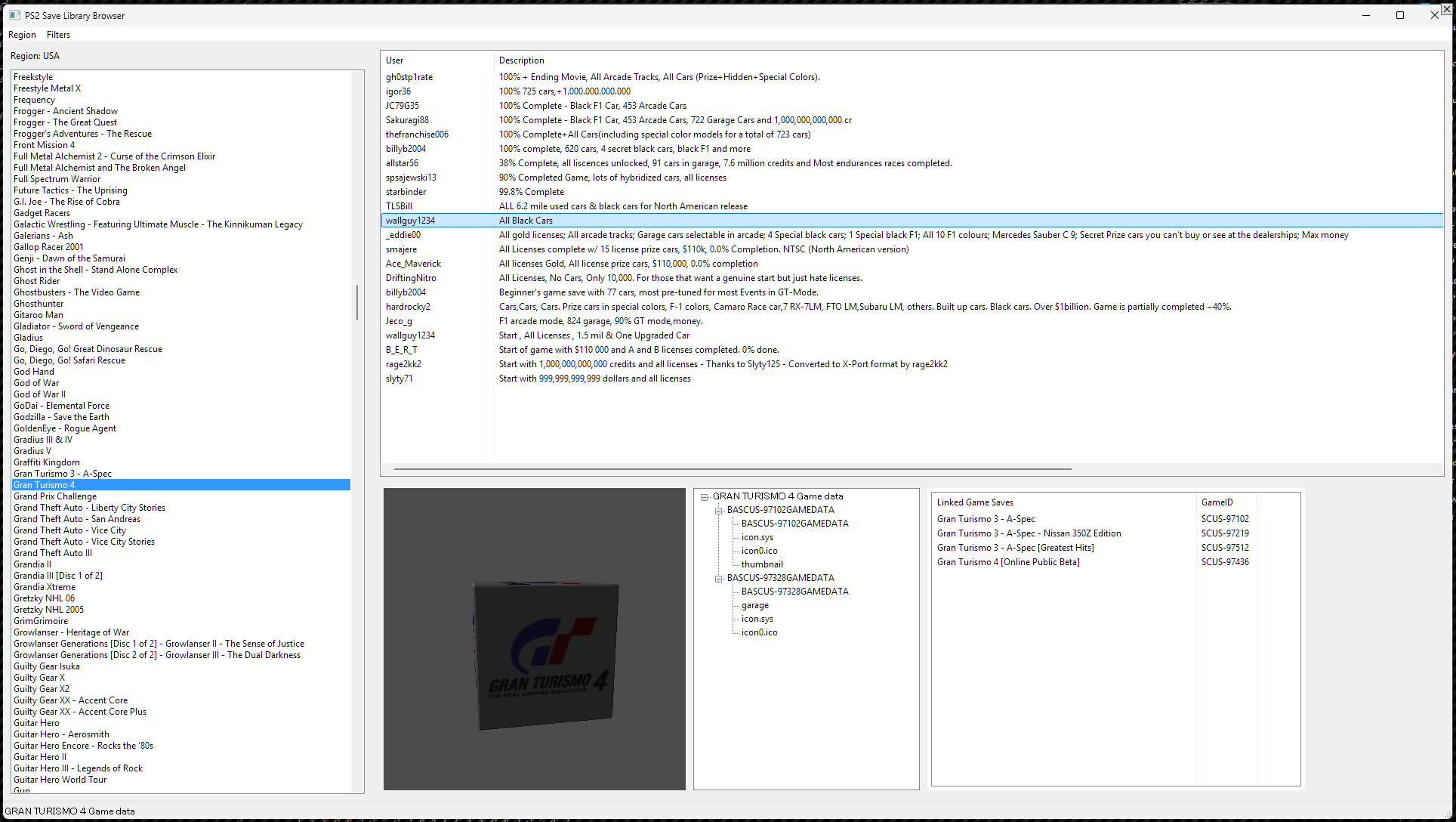Collapse the GRAN TURISMO 4 Game data root node

point(705,497)
